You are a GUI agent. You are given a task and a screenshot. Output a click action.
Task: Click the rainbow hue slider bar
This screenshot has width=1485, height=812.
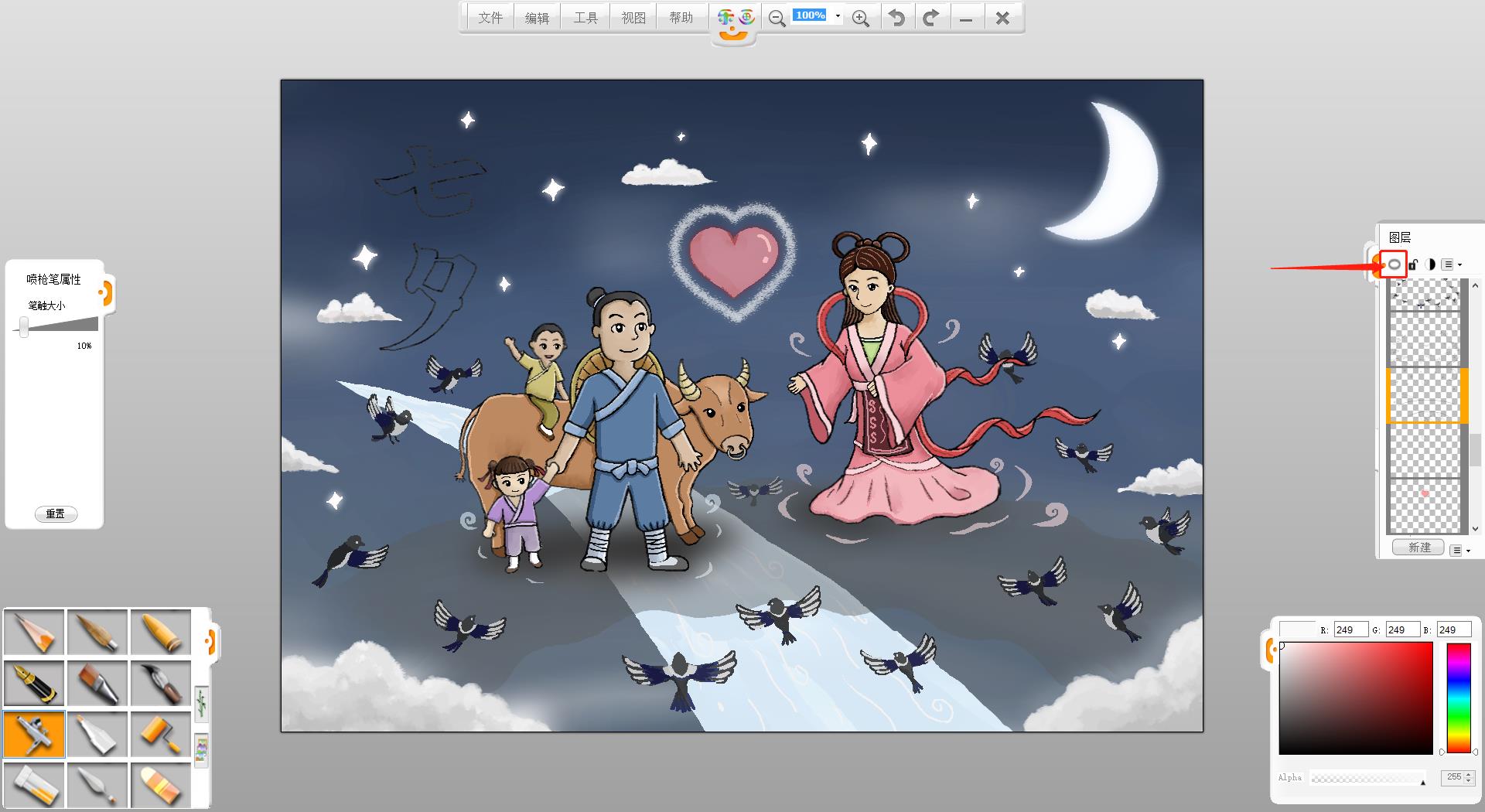1458,698
